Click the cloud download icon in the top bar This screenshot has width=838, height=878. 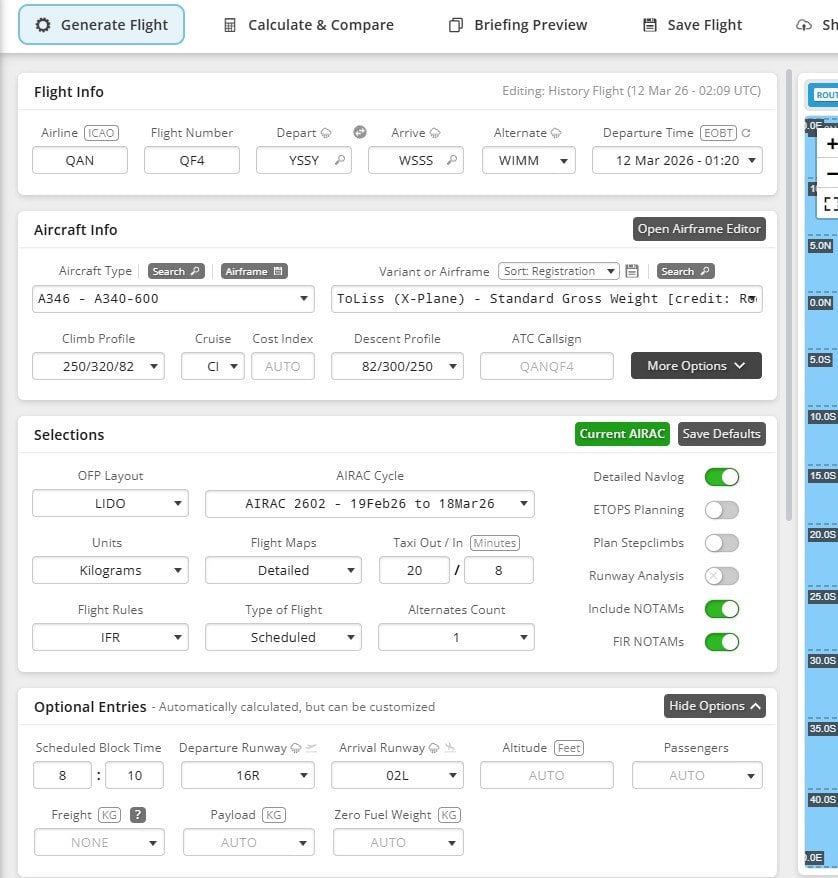[803, 25]
